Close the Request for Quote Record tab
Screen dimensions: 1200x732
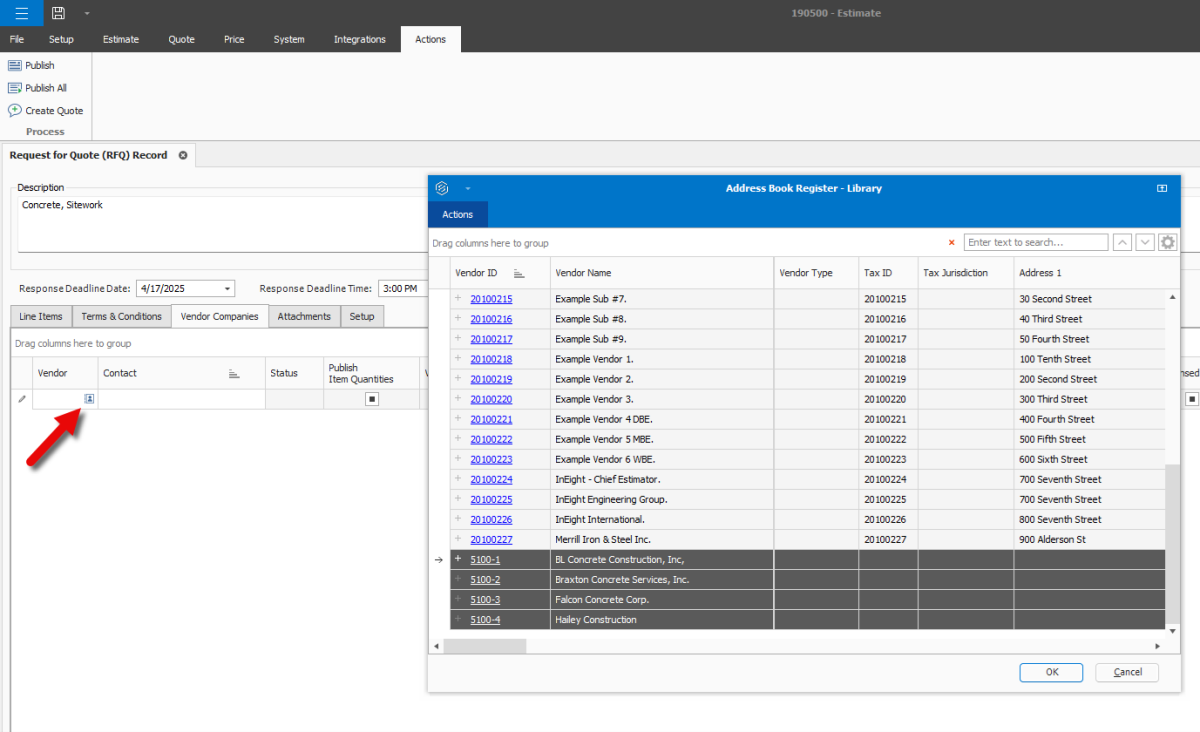pyautogui.click(x=183, y=156)
